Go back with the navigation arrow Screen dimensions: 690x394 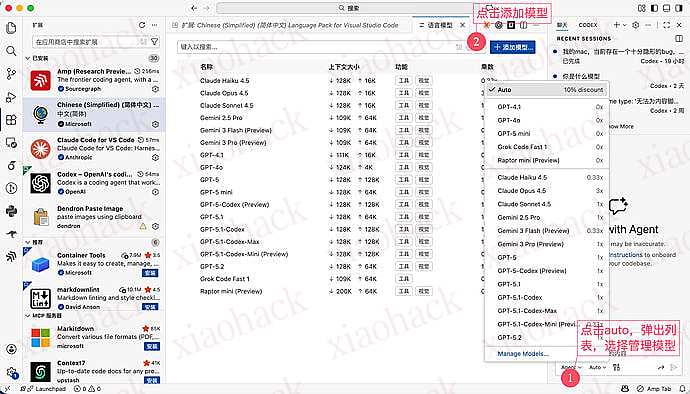coord(194,8)
